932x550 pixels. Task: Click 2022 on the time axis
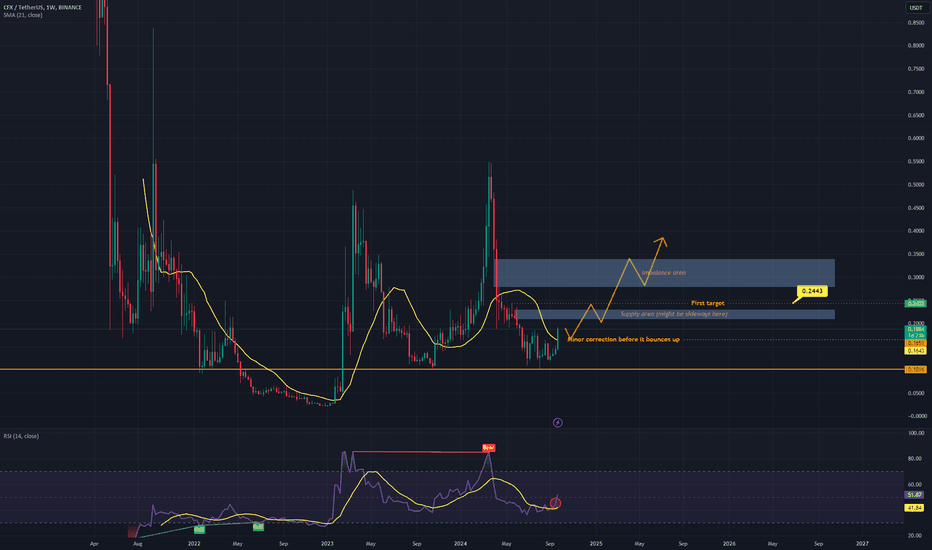click(x=194, y=543)
